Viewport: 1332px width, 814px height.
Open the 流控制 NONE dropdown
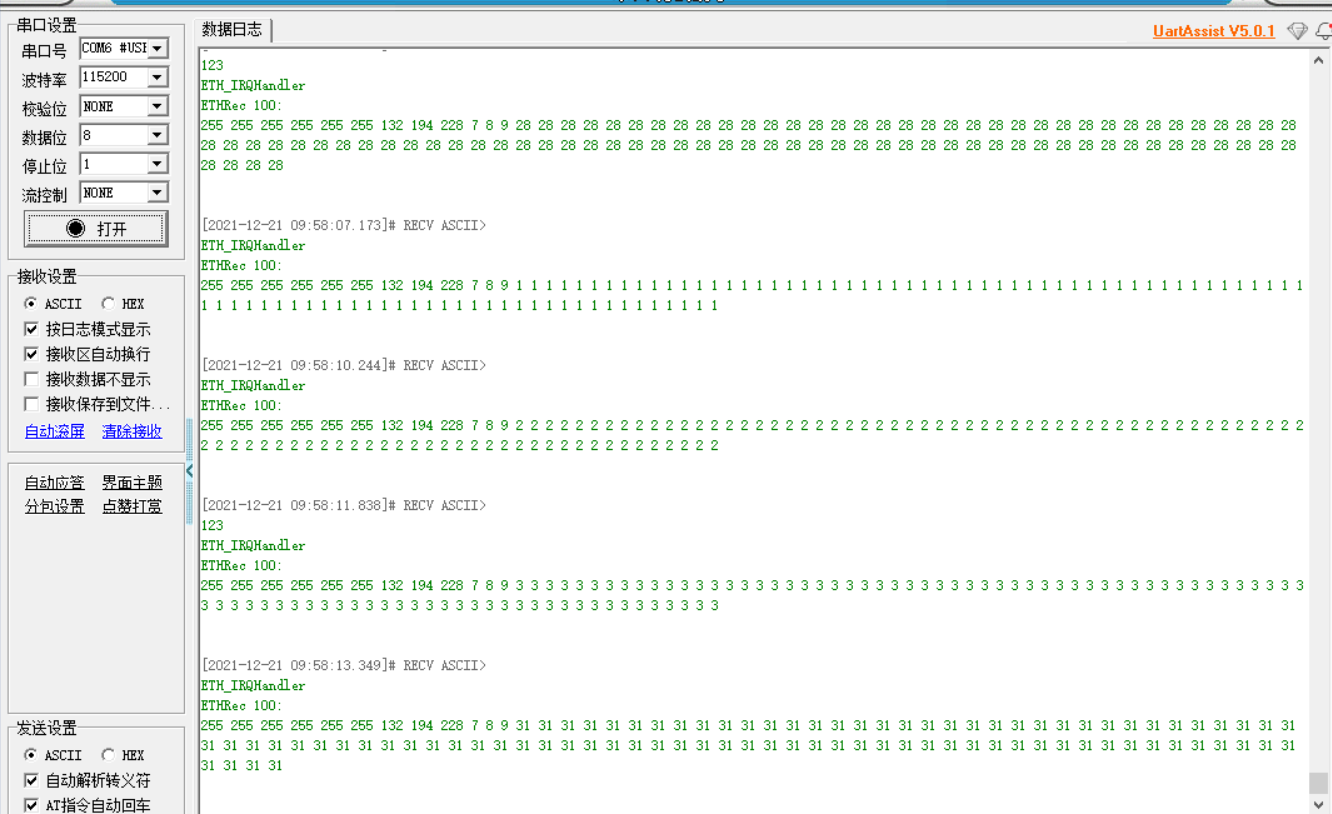[x=157, y=193]
